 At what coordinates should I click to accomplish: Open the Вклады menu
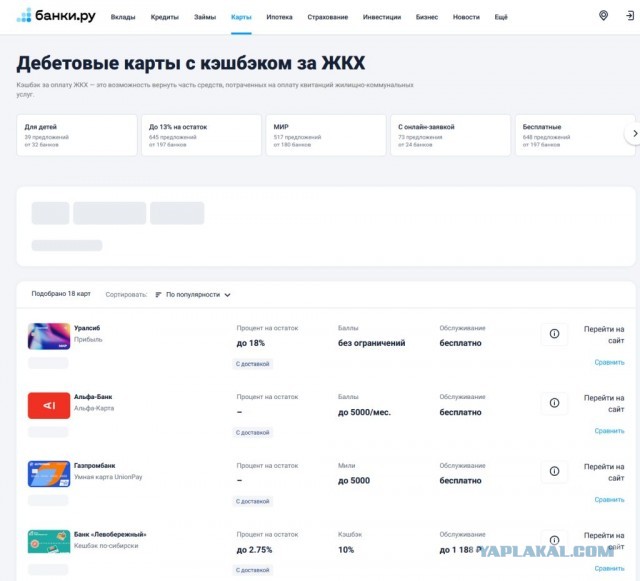(123, 17)
